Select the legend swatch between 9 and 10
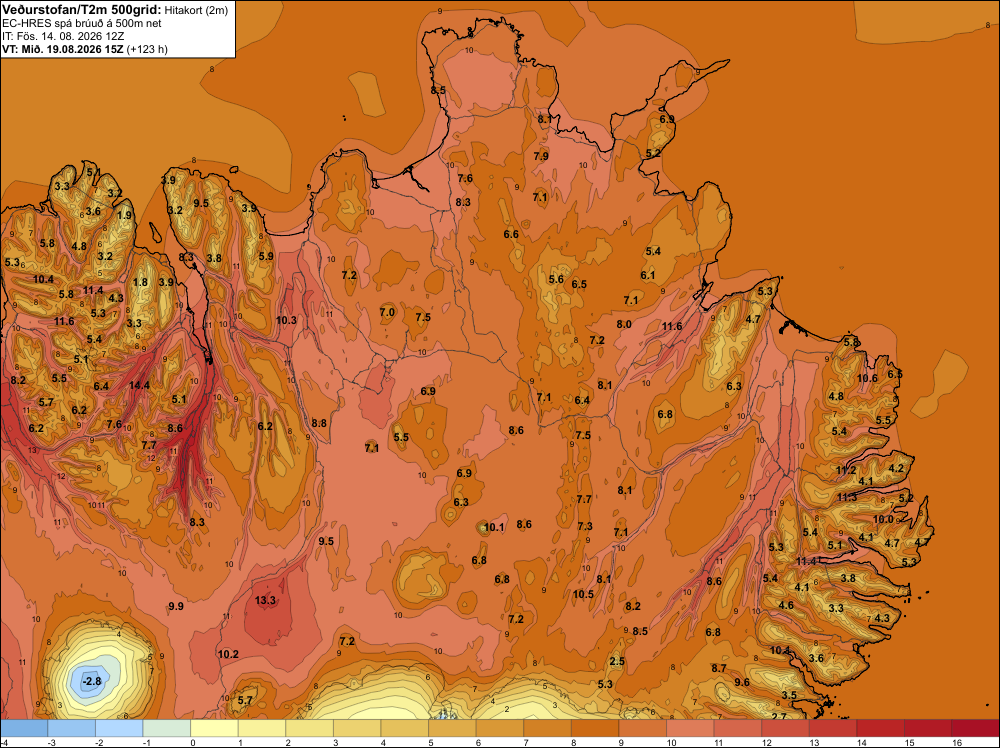1000x748 pixels. (x=642, y=728)
